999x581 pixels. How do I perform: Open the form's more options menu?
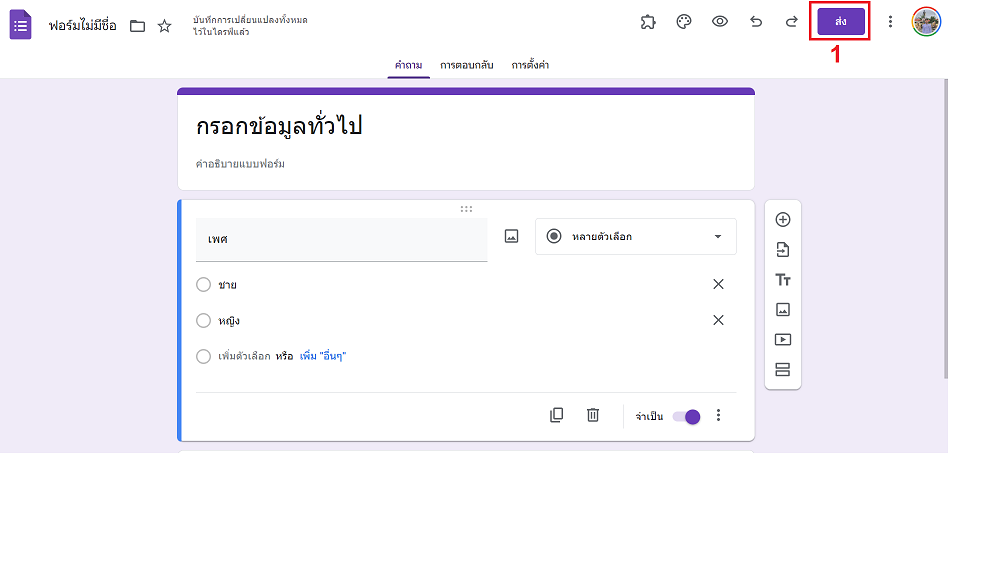[x=891, y=22]
